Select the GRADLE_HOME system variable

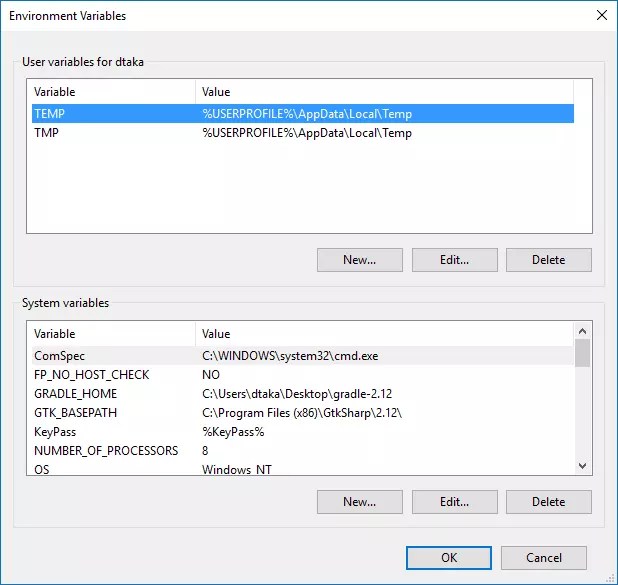point(303,393)
